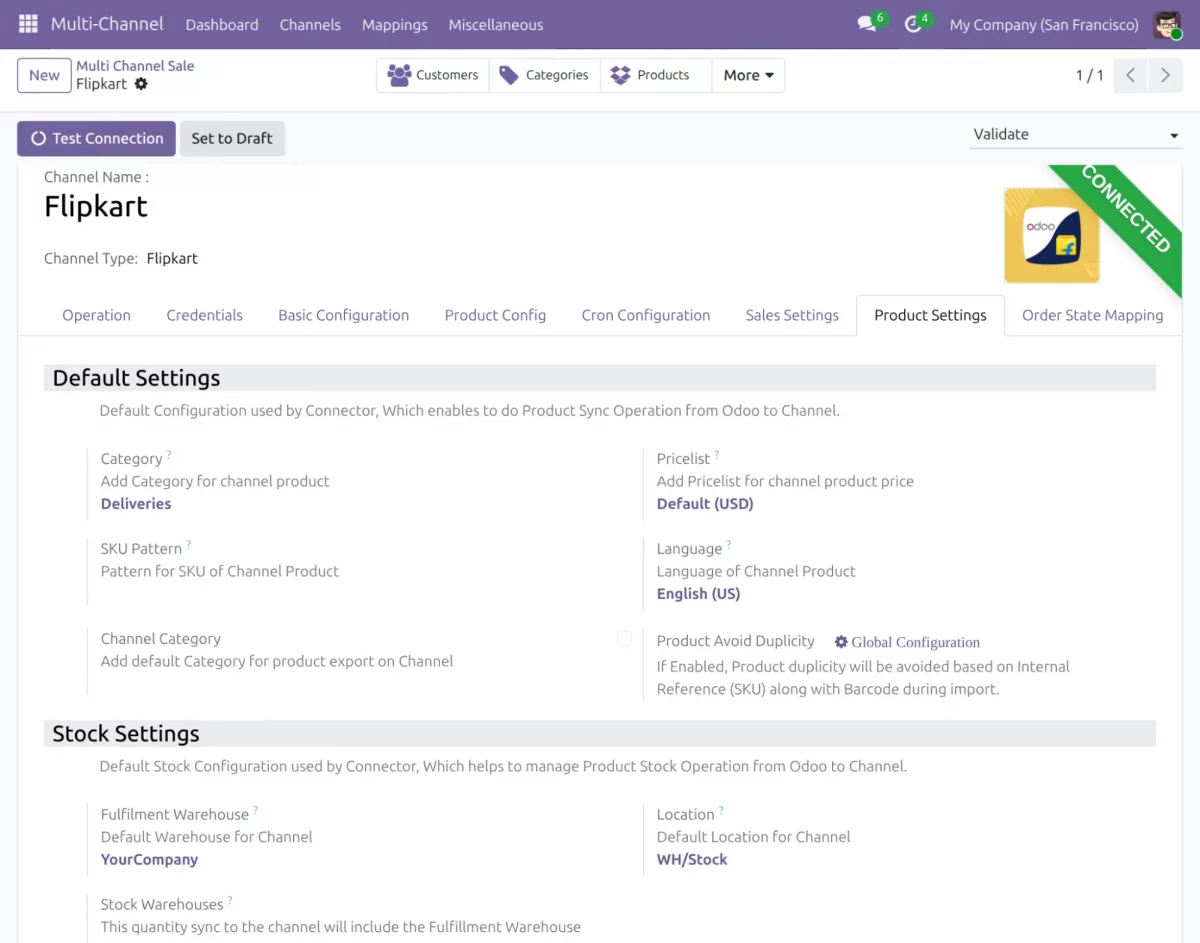Open the apps grid menu icon
Viewport: 1200px width, 943px height.
click(28, 24)
